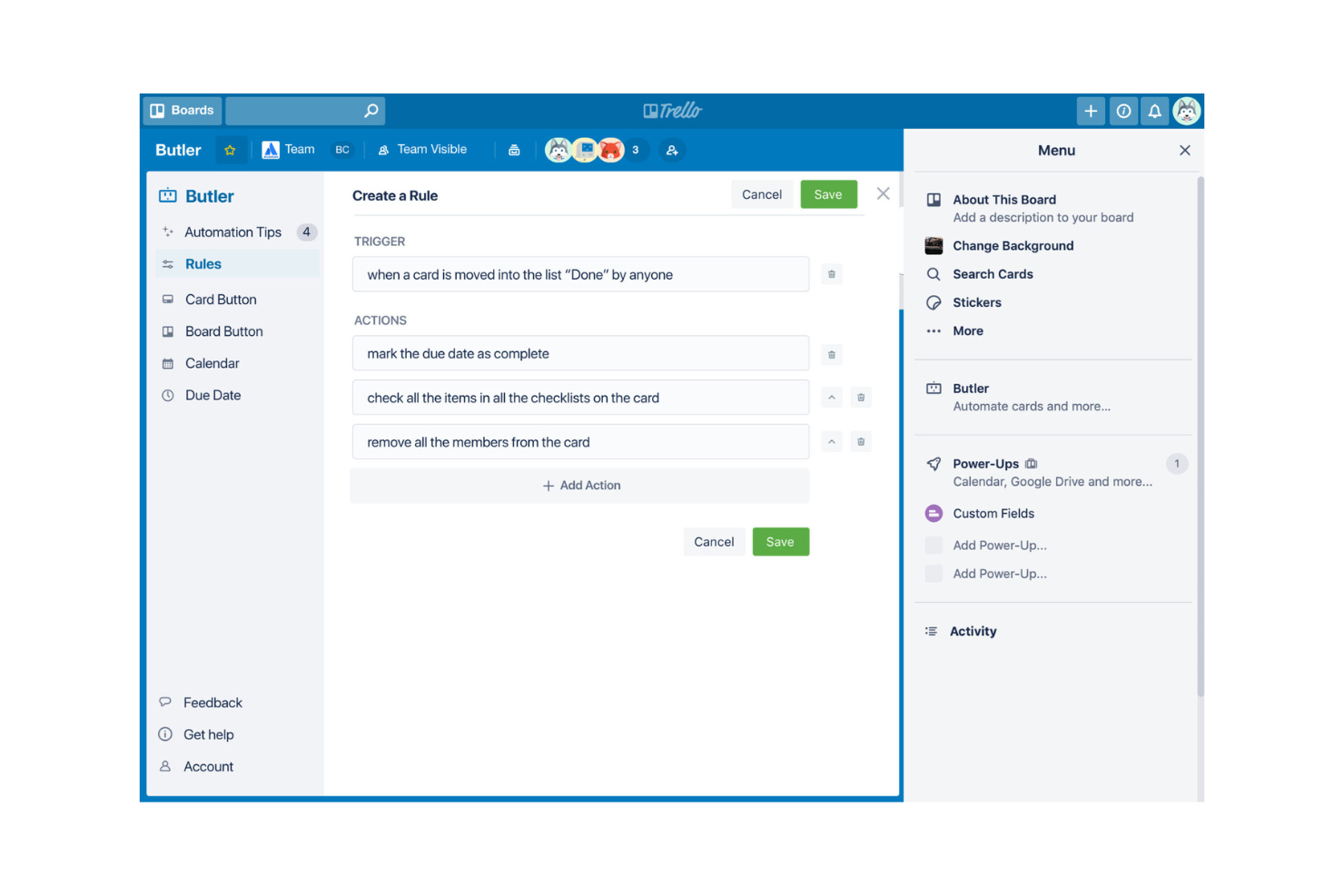Click the plus icon to create something new
Viewport: 1344px width, 896px height.
[1091, 110]
